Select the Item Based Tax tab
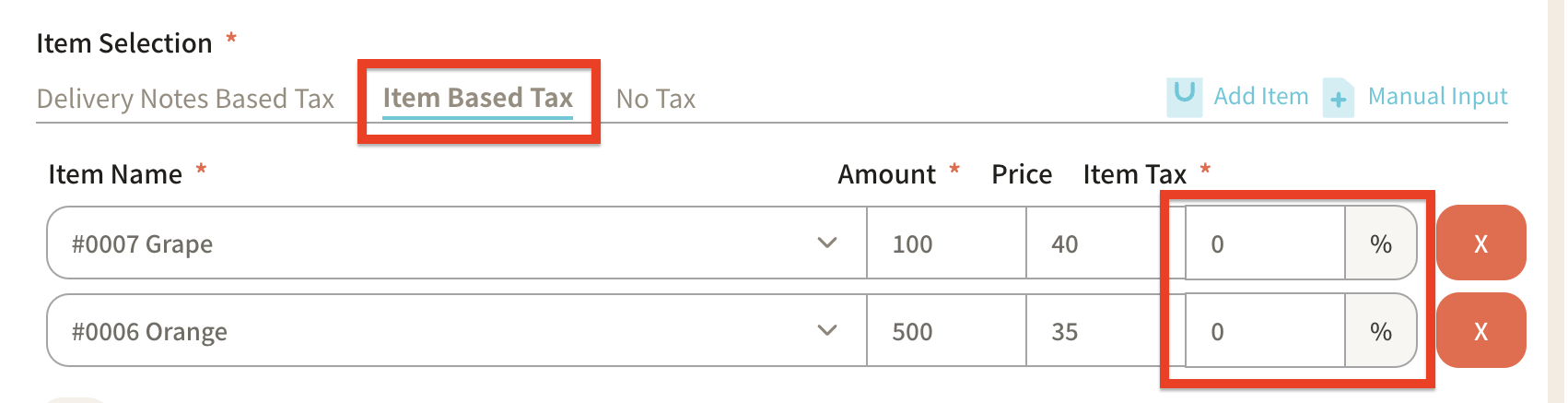1568x403 pixels. coord(477,98)
